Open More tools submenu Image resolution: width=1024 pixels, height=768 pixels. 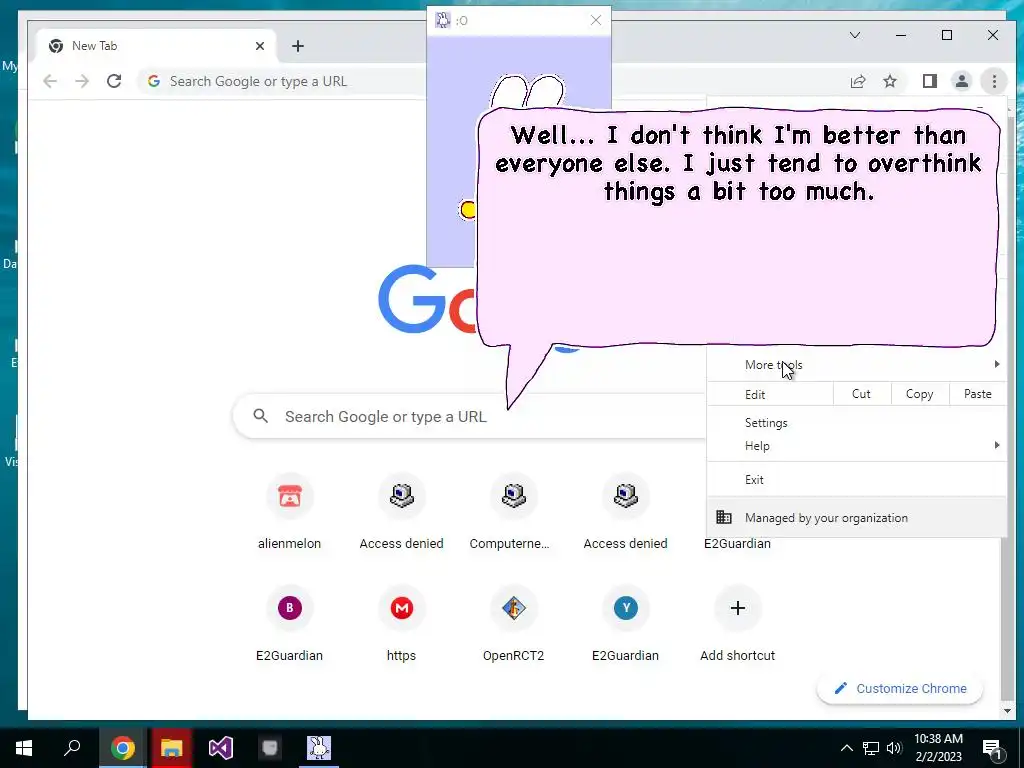pos(857,364)
